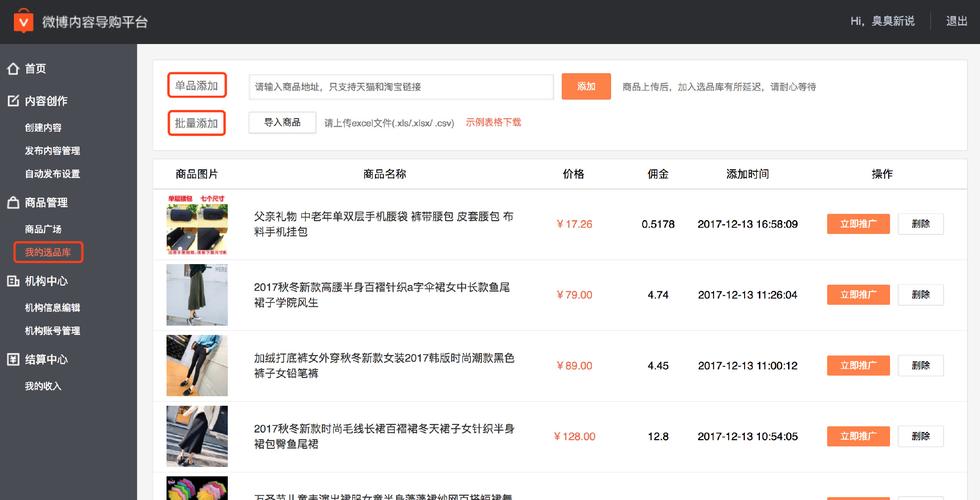Go to 发布内容管理

pyautogui.click(x=52, y=151)
